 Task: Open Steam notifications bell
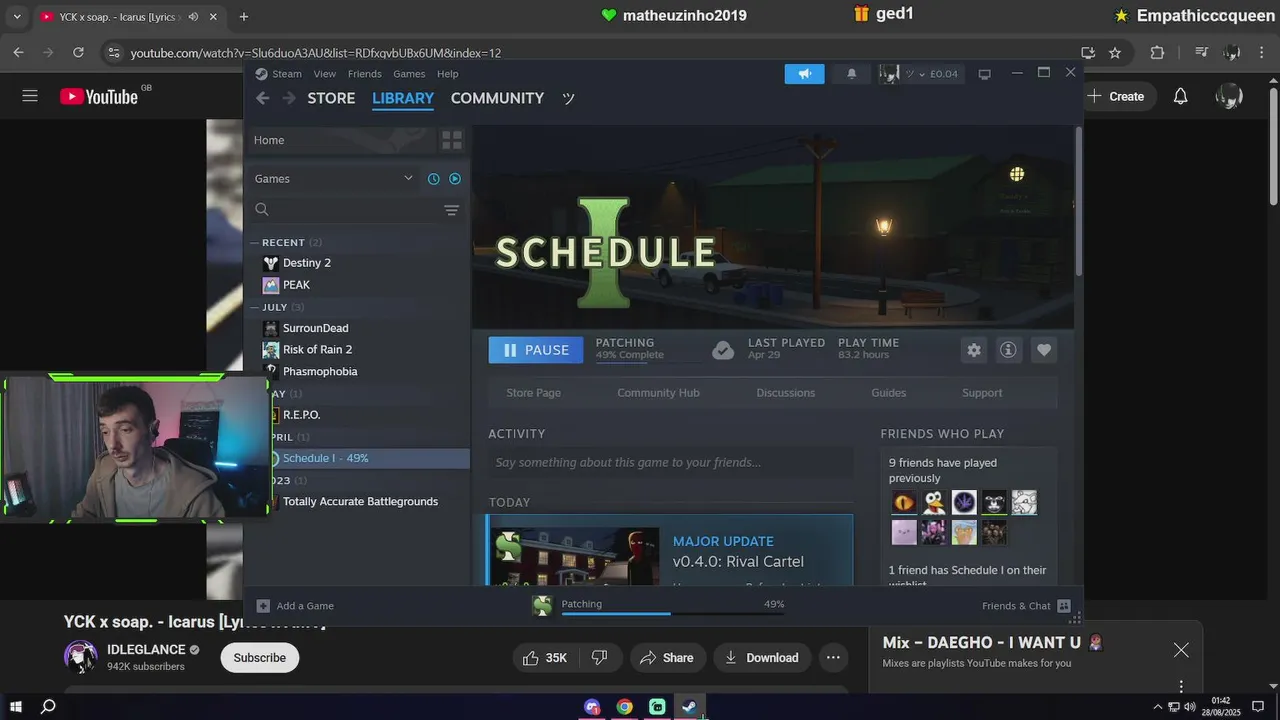(x=852, y=73)
